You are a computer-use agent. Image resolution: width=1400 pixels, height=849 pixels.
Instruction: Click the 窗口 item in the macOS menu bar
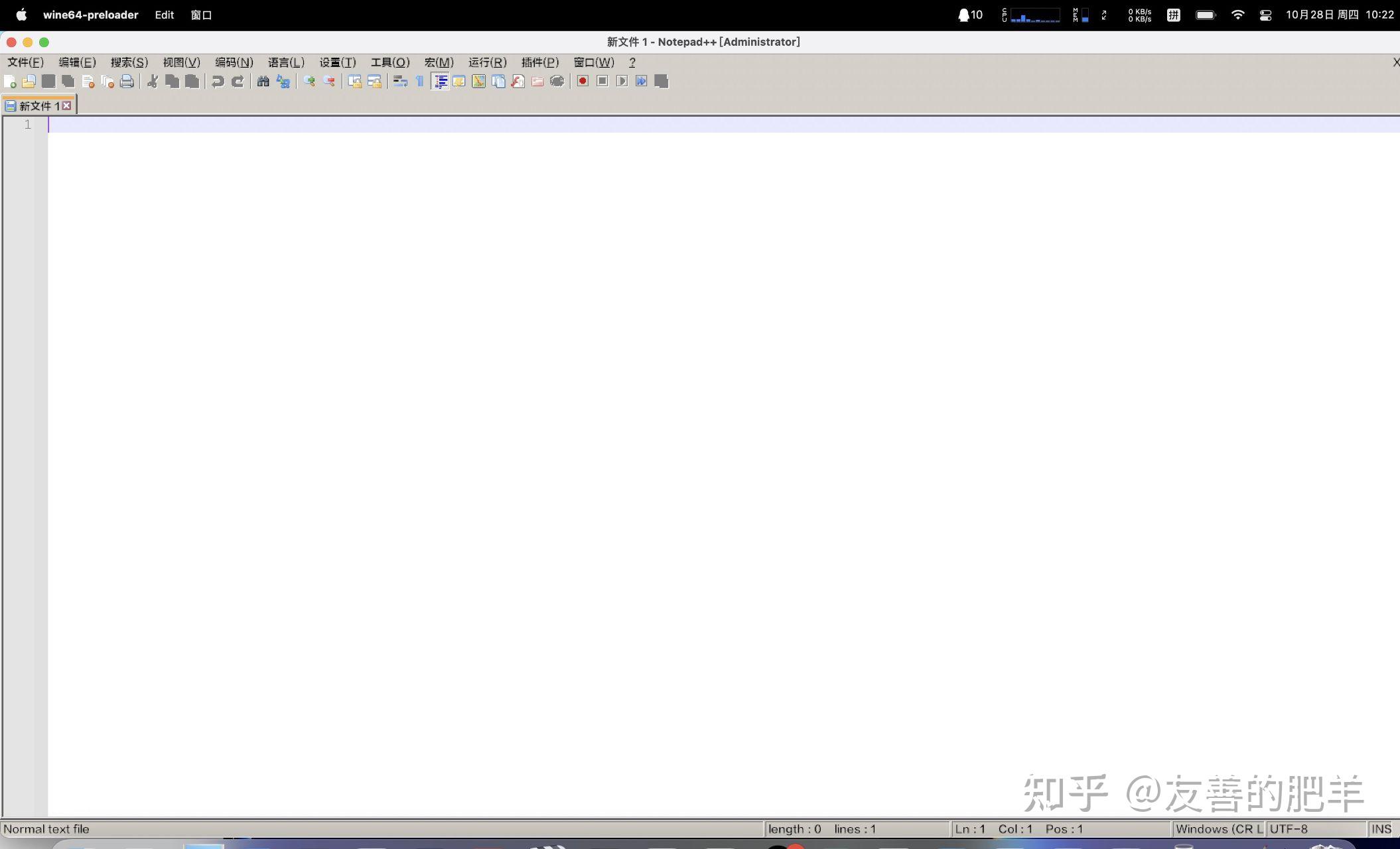(201, 15)
